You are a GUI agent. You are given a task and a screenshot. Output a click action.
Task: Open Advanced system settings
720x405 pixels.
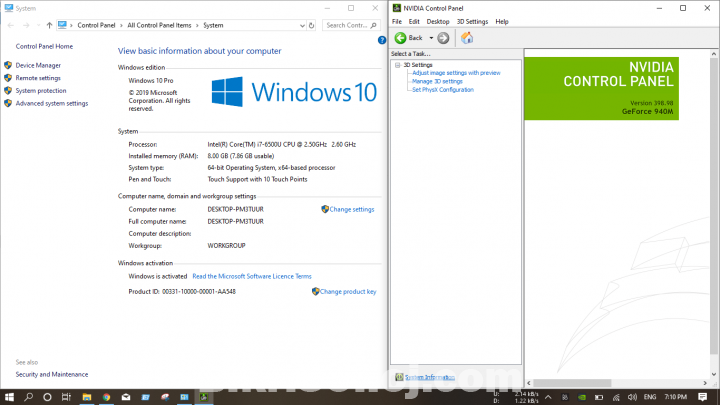[x=52, y=104]
